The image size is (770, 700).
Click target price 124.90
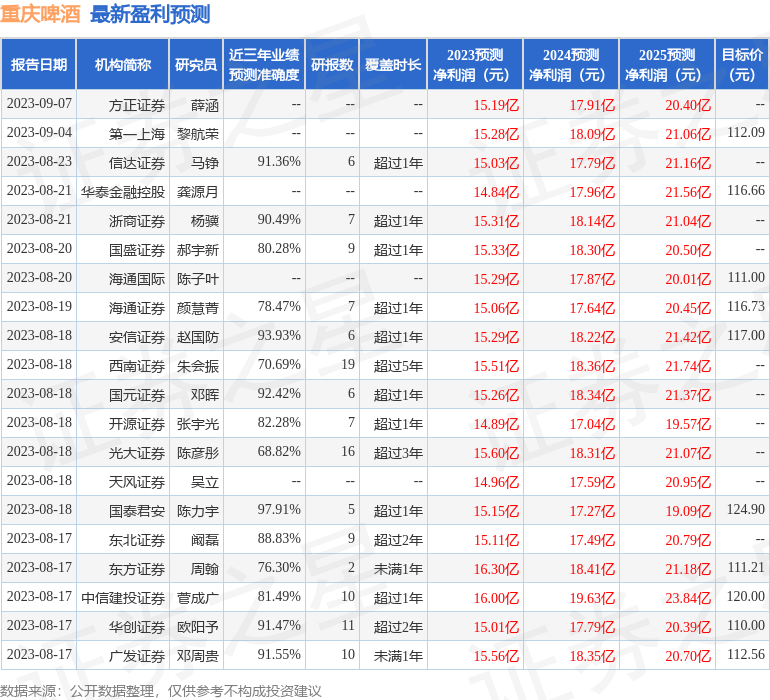(746, 509)
